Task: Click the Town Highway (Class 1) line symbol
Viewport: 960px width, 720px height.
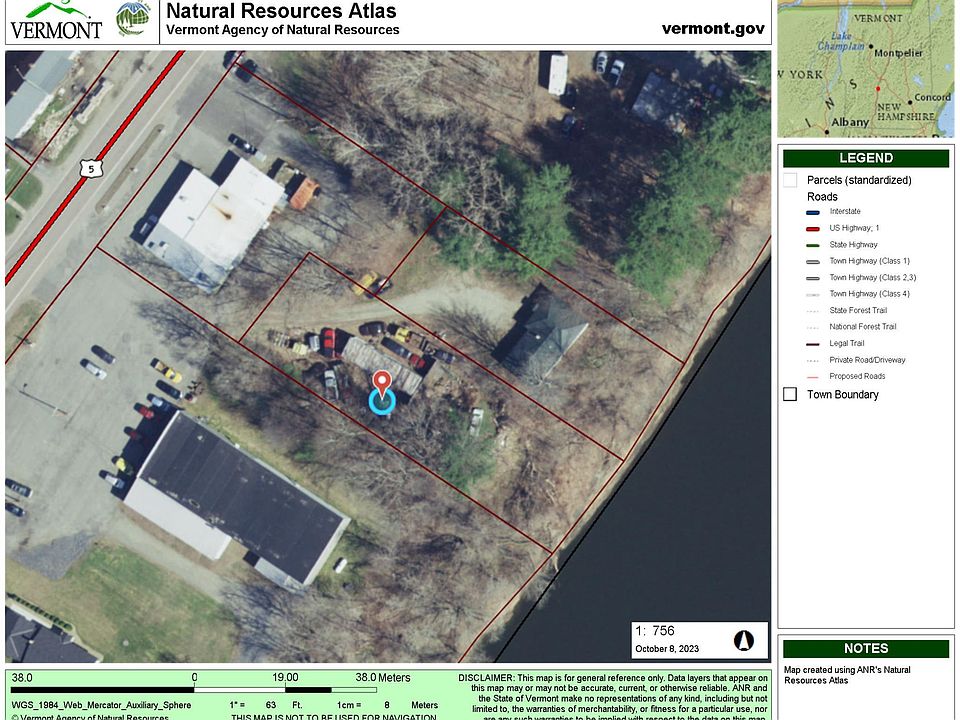Action: point(813,262)
